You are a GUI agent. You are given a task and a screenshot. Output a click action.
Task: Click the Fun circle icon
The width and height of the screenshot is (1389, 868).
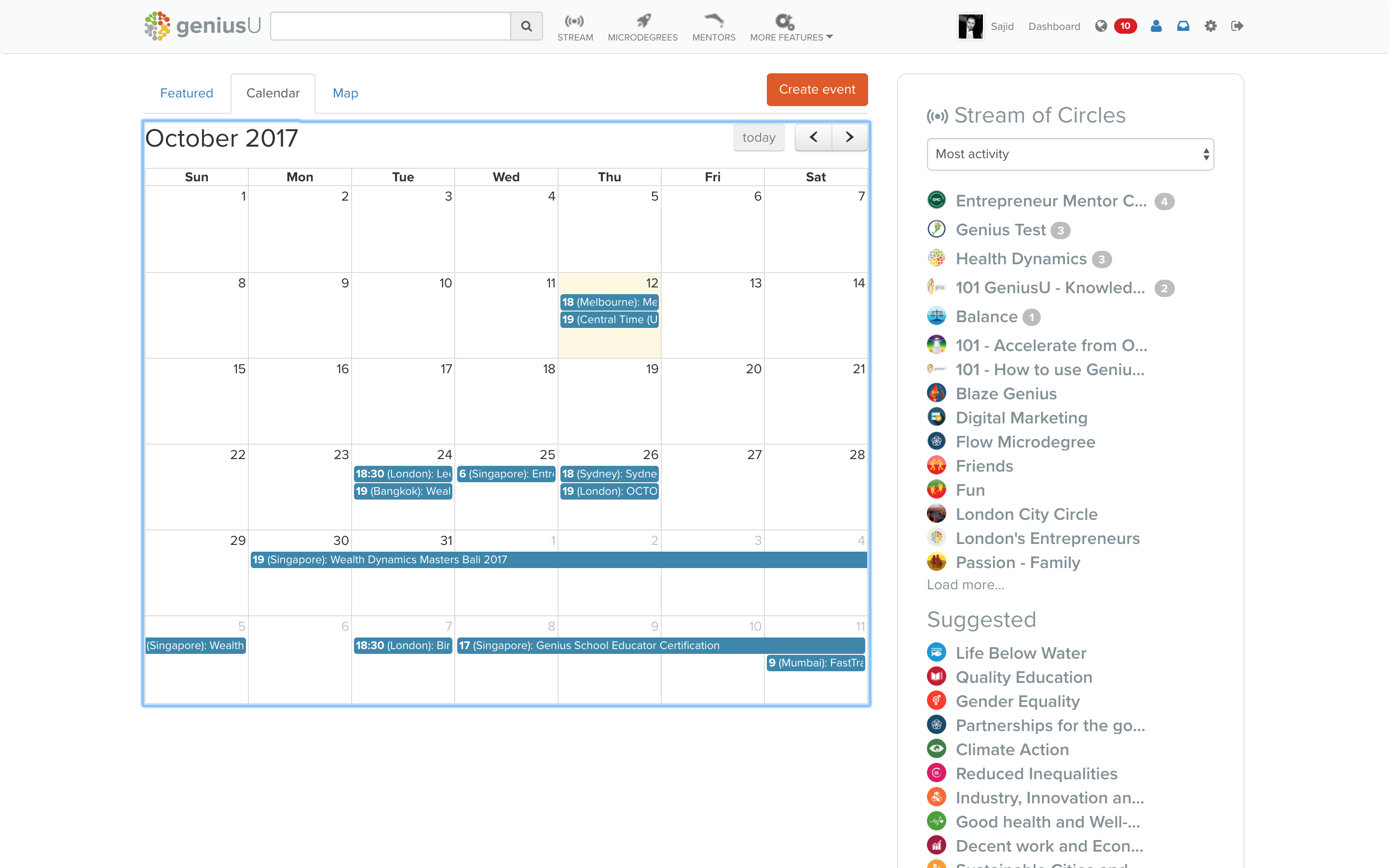click(x=936, y=489)
